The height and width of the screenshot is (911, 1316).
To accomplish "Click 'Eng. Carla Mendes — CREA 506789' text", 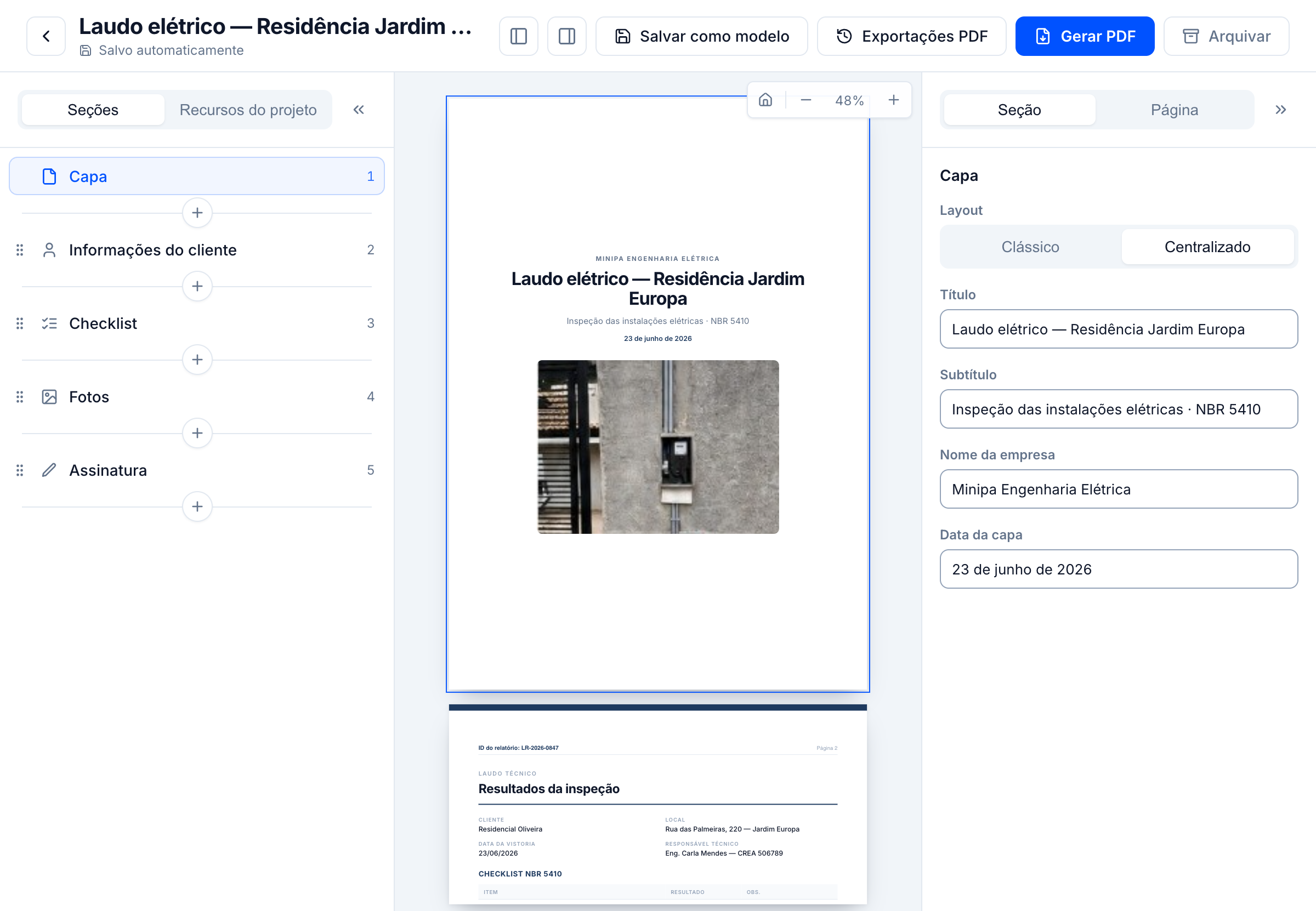I will pos(723,853).
